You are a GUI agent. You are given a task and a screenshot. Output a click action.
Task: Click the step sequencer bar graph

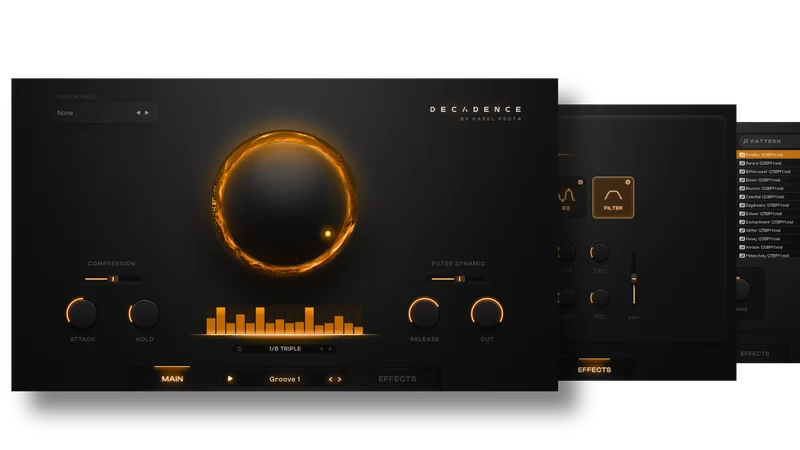pyautogui.click(x=285, y=320)
